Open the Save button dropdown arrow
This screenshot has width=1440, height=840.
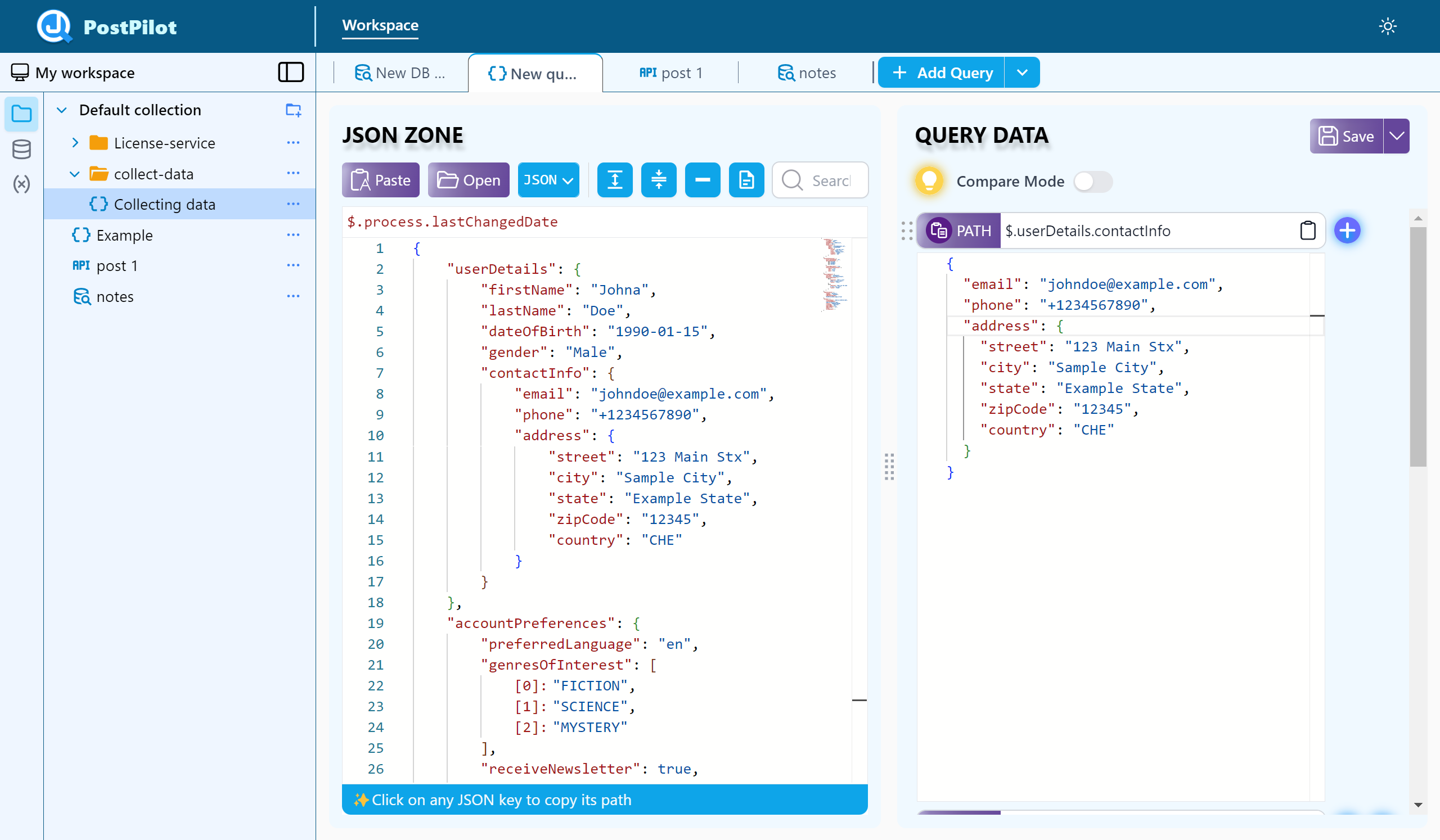click(x=1396, y=136)
